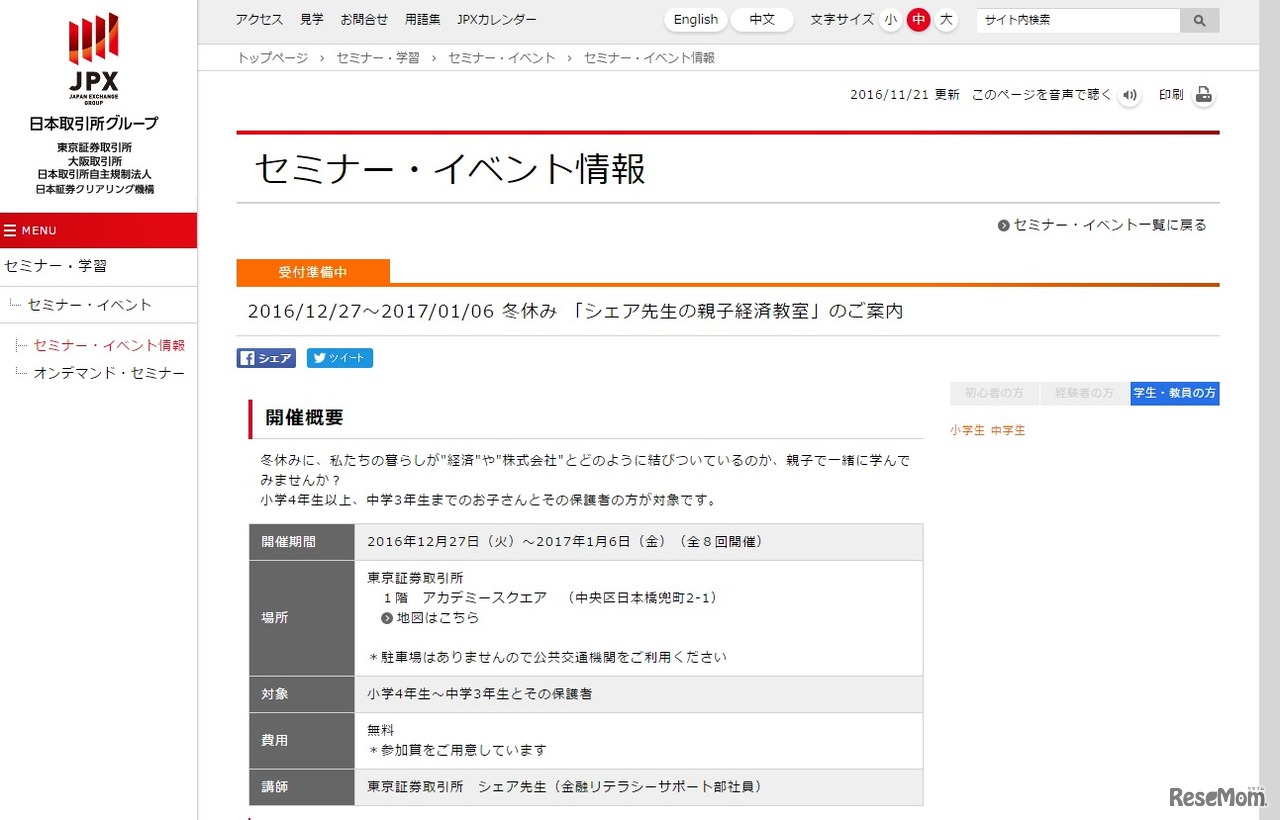Click the JPX logo
Screen dimensions: 1280x820
[93, 59]
